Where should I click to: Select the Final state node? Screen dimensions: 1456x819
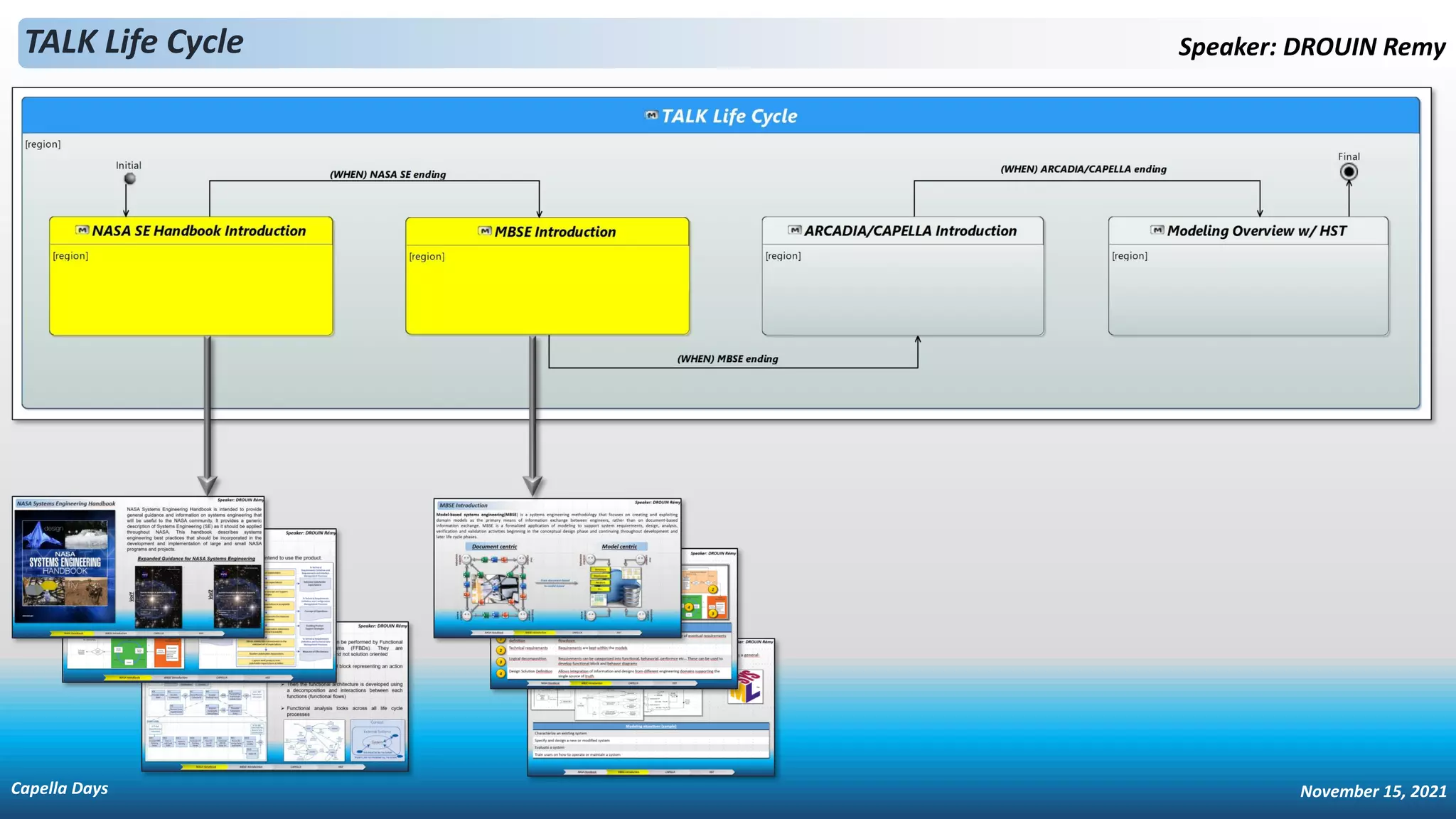(x=1348, y=172)
